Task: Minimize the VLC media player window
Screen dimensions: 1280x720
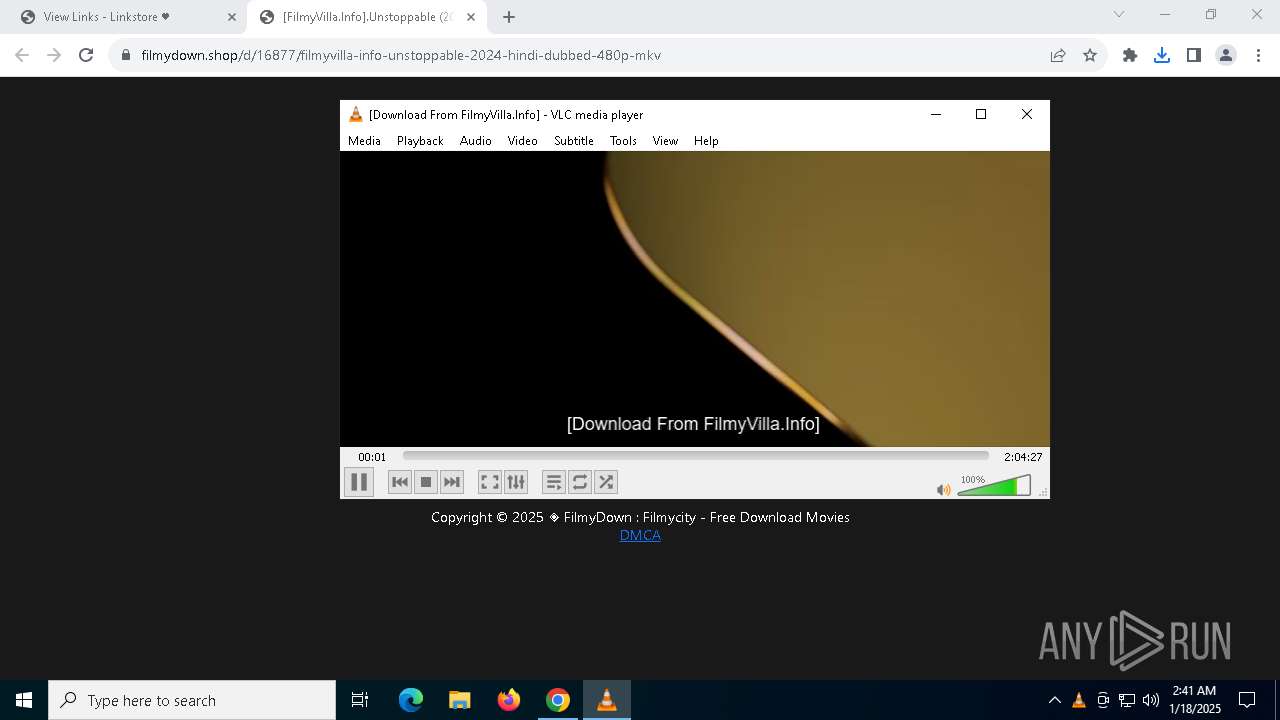Action: tap(936, 114)
